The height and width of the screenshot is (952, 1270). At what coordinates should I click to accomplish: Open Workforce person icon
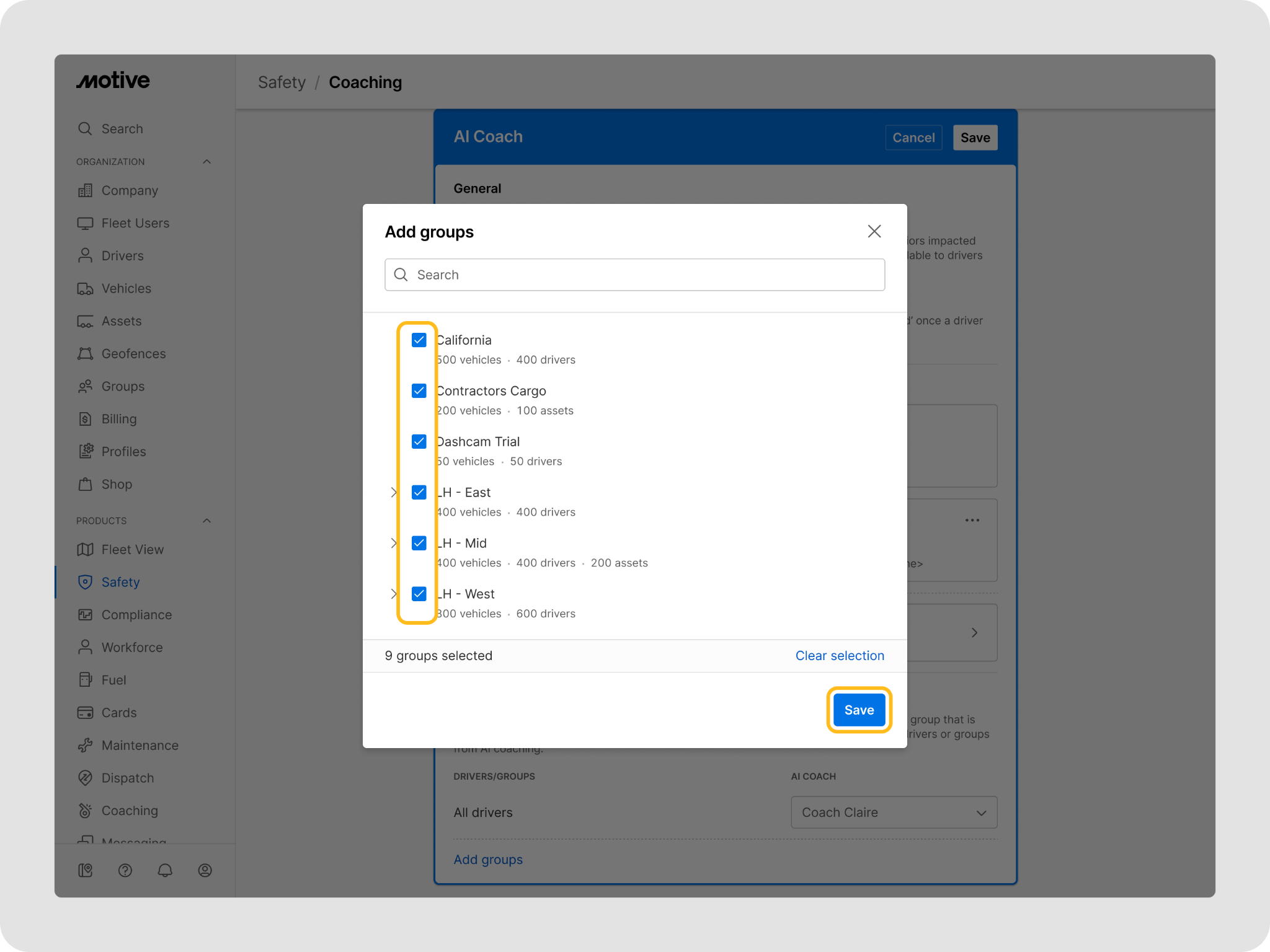coord(85,647)
